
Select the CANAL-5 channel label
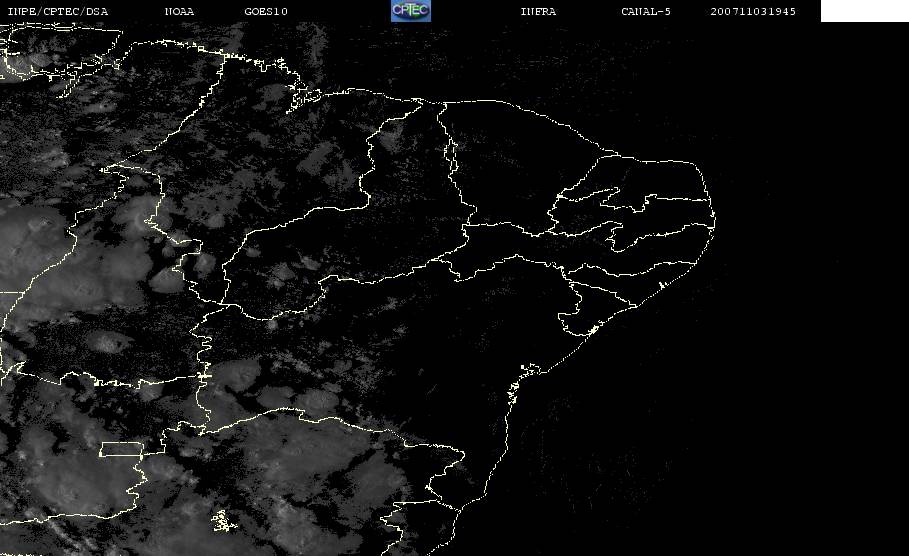click(x=645, y=12)
